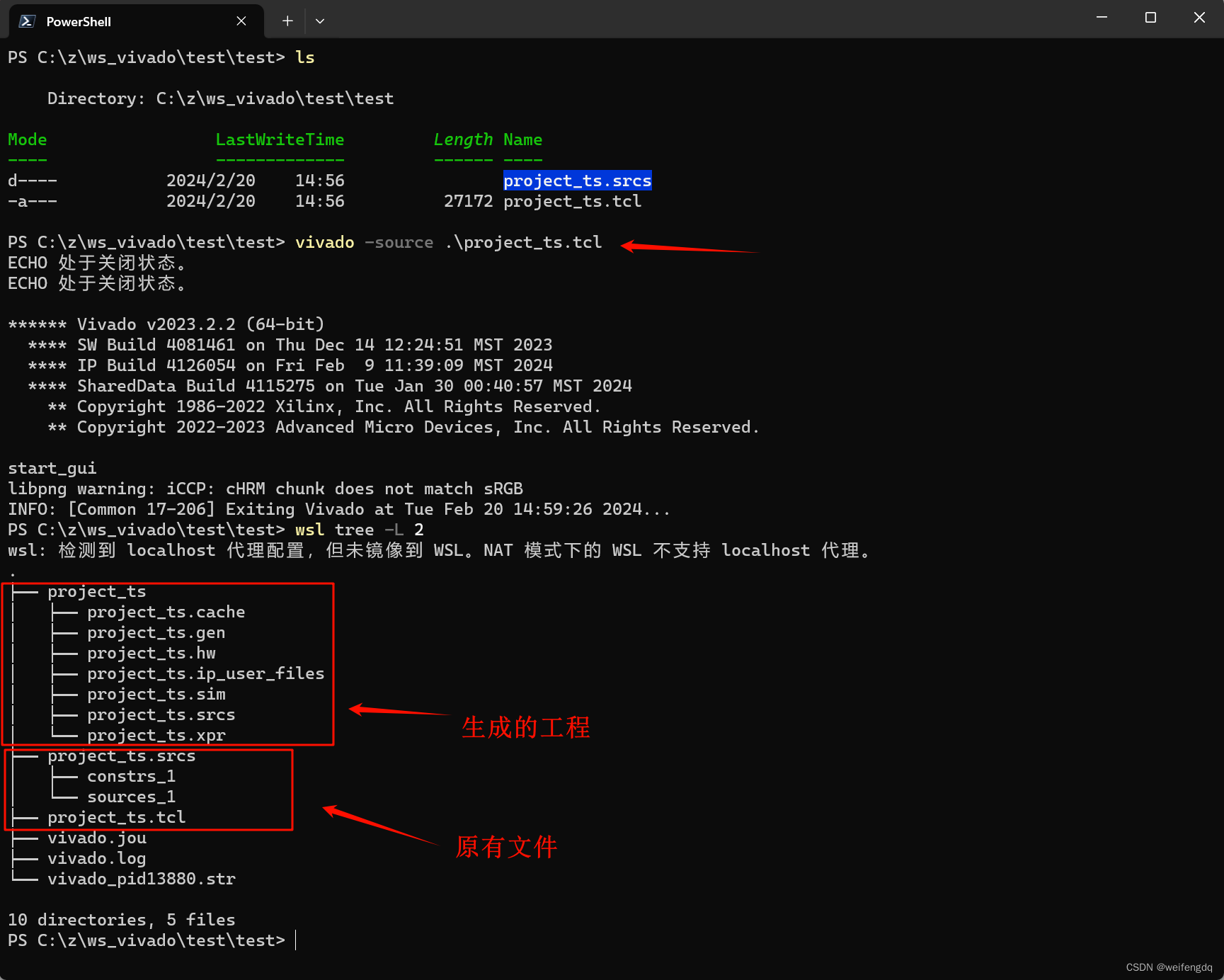Click the Length column header
Image resolution: width=1224 pixels, height=980 pixels.
pos(463,139)
